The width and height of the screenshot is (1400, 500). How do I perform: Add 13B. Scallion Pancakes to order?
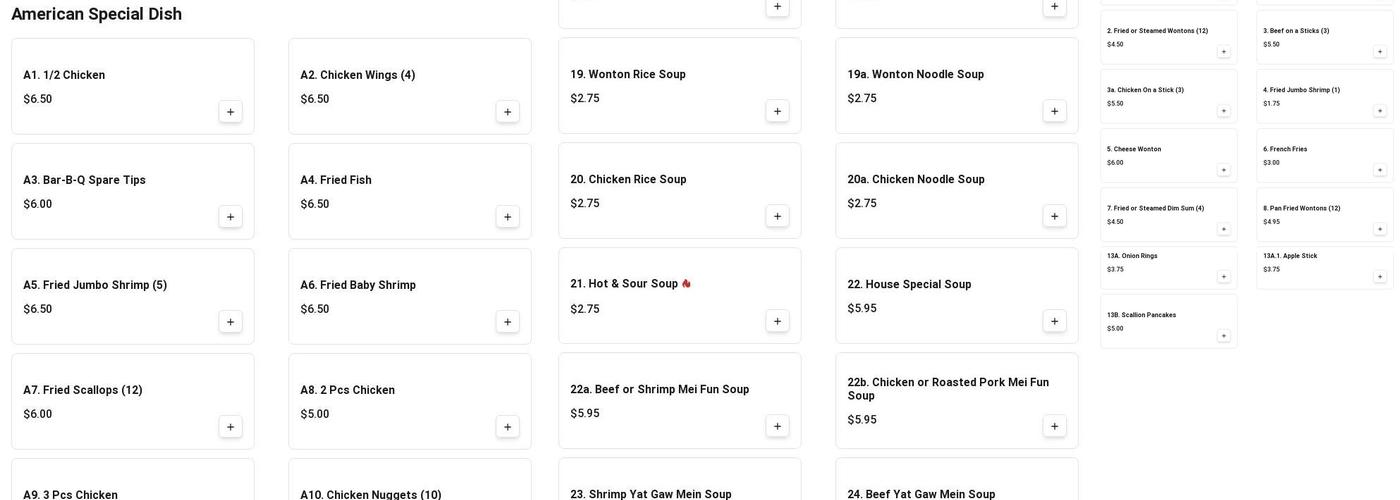[x=1223, y=336]
